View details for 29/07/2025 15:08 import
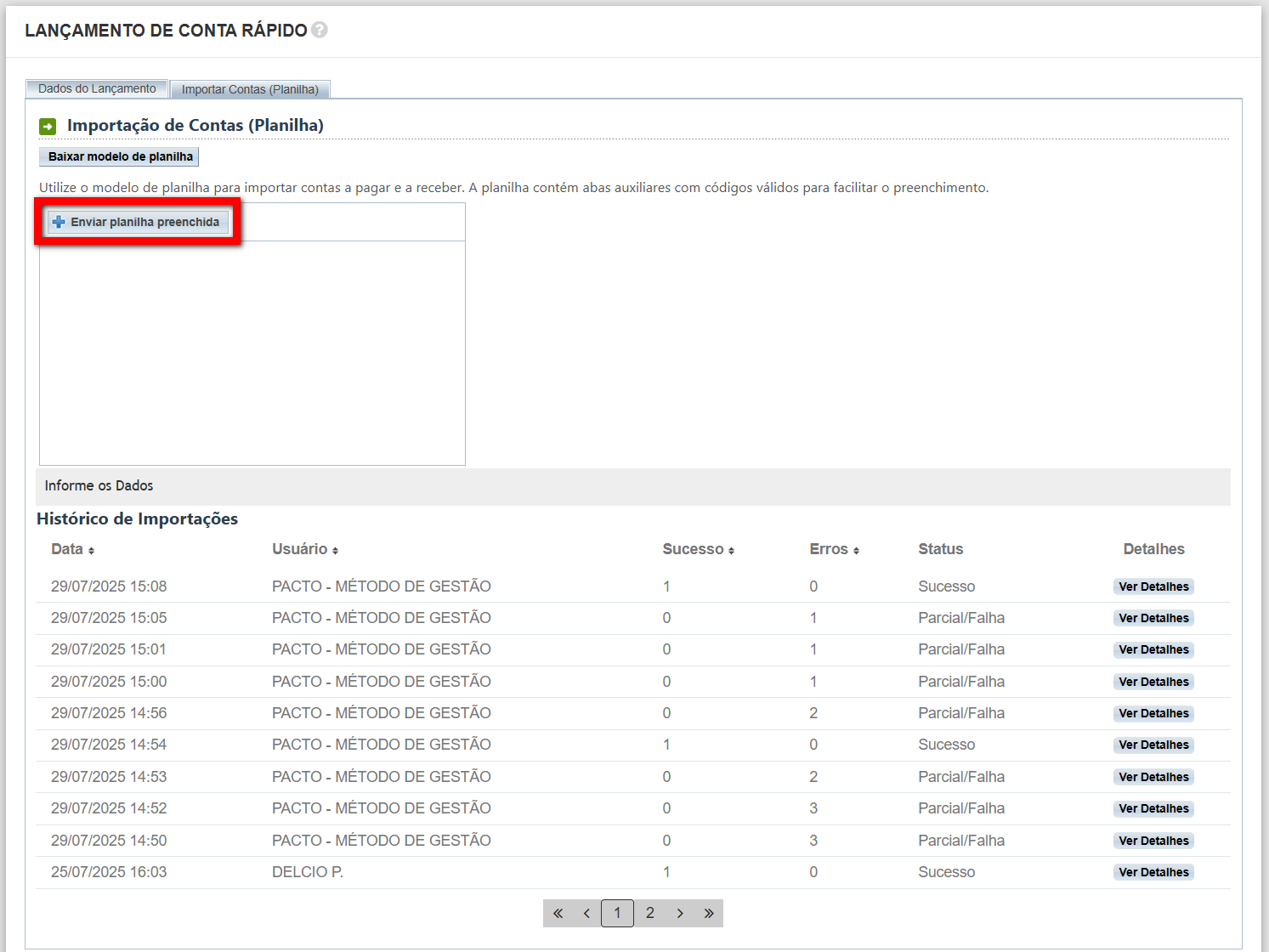This screenshot has height=952, width=1269. coord(1153,586)
